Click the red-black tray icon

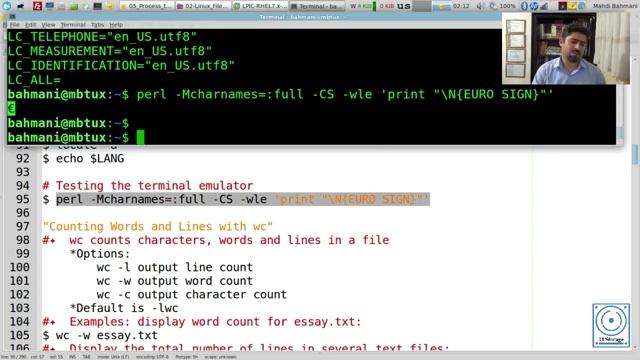click(562, 6)
